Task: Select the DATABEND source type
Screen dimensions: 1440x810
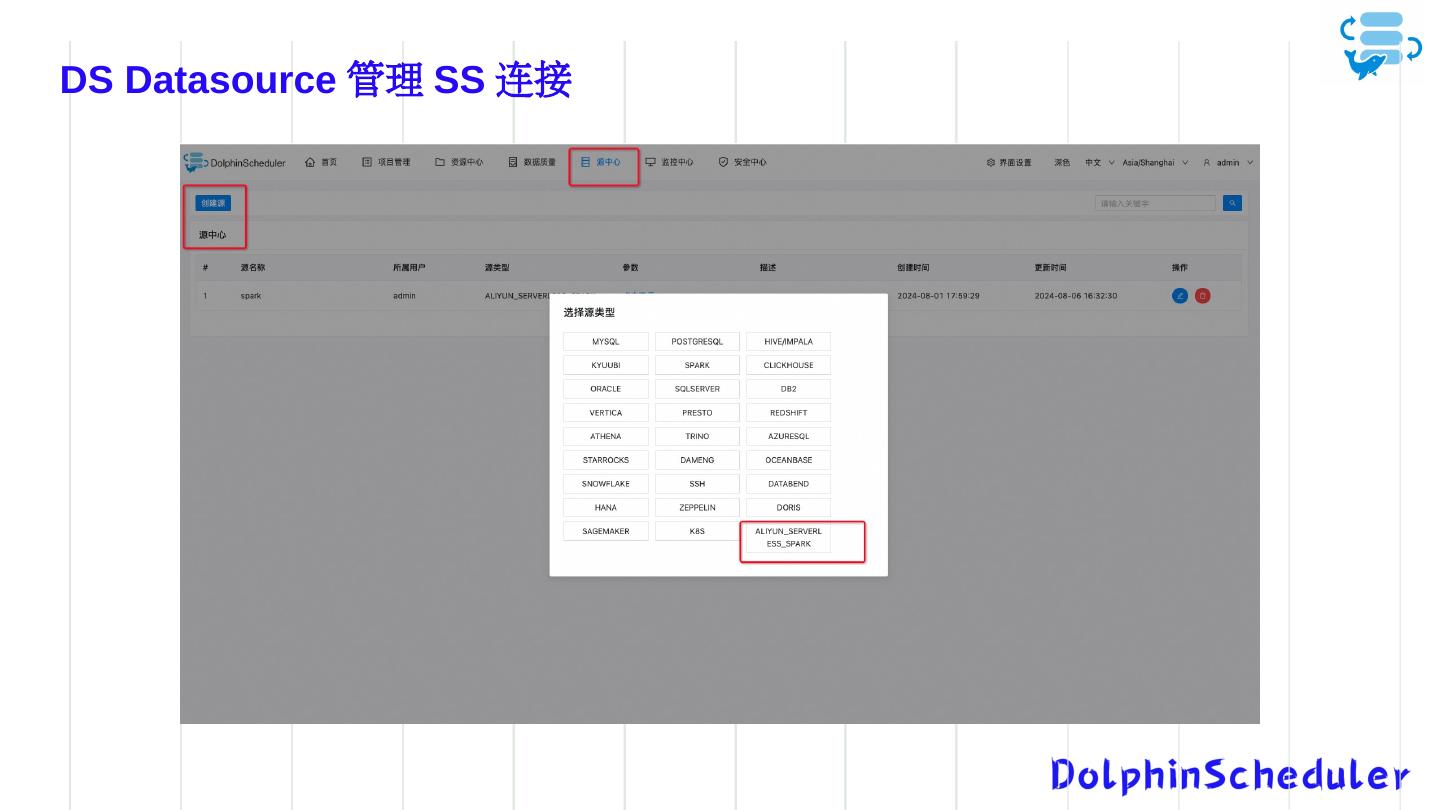Action: tap(788, 484)
